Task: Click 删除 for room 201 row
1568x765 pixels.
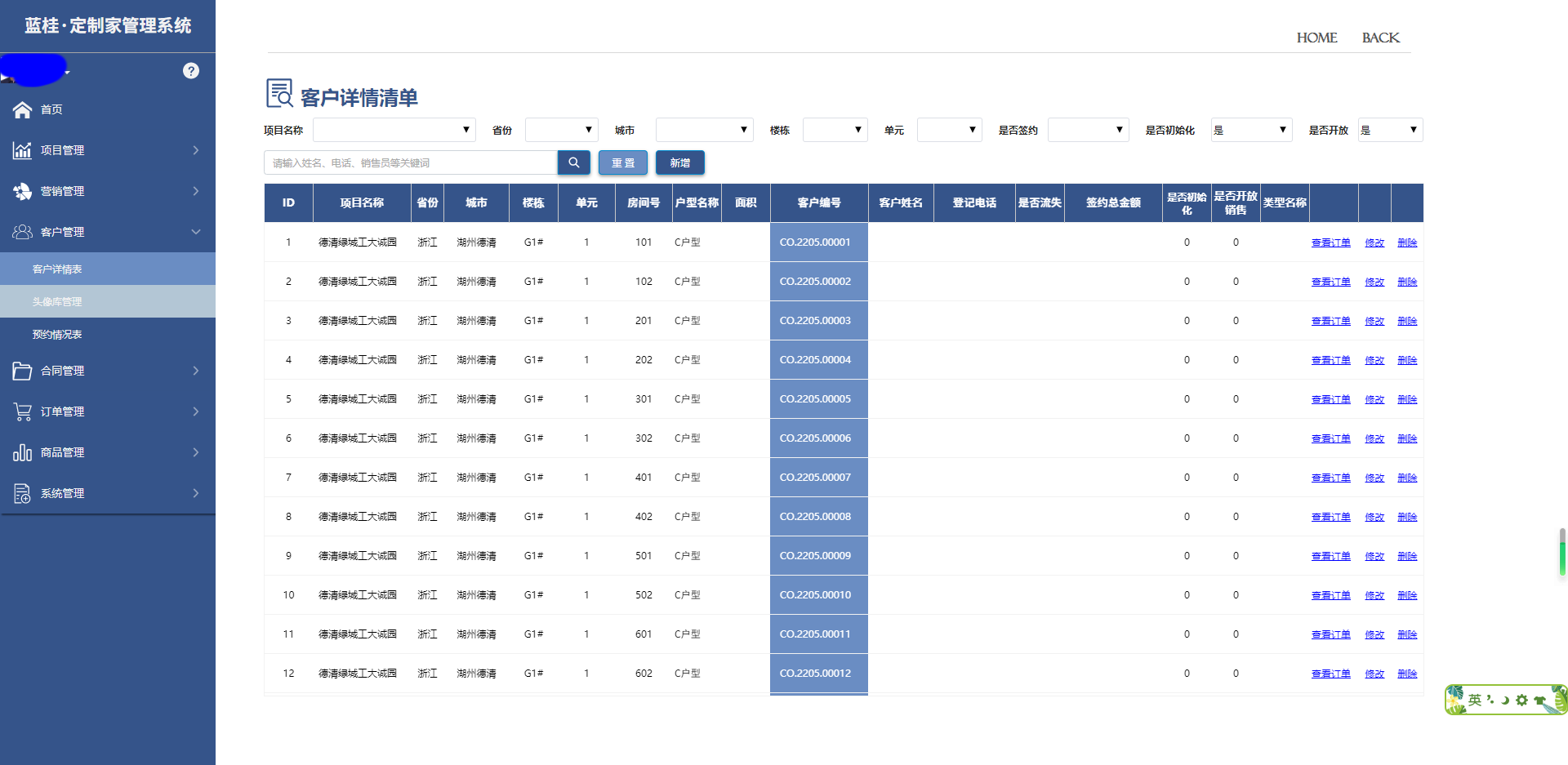Action: 1407,321
